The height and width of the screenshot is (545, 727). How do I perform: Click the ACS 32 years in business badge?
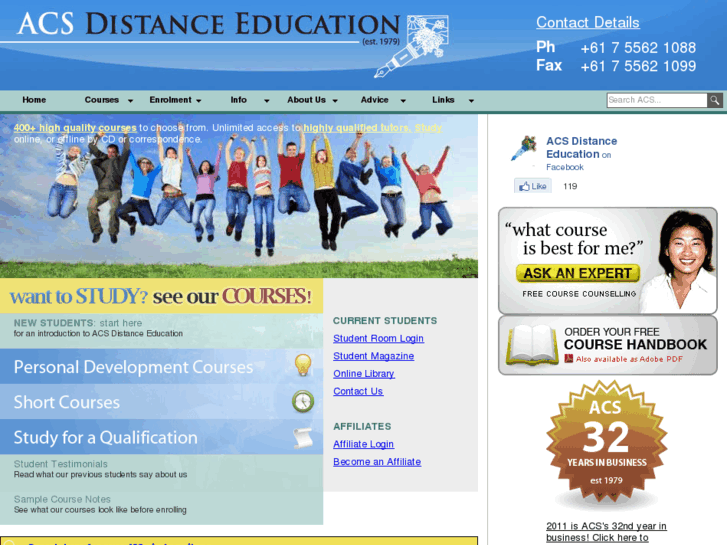606,443
